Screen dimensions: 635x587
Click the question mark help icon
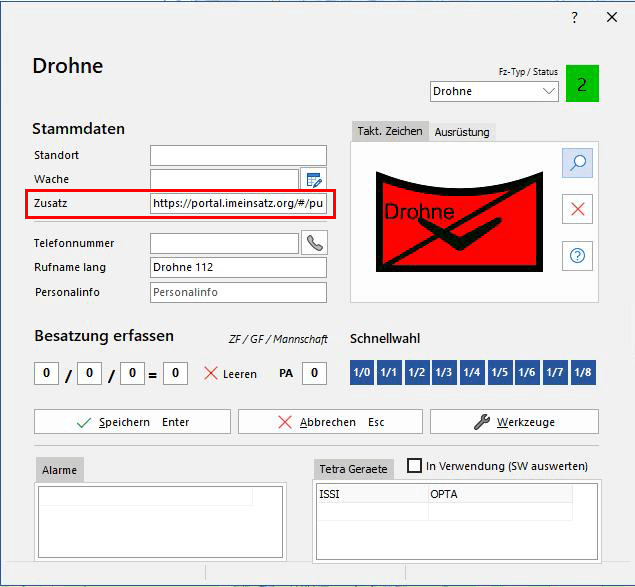coord(577,255)
